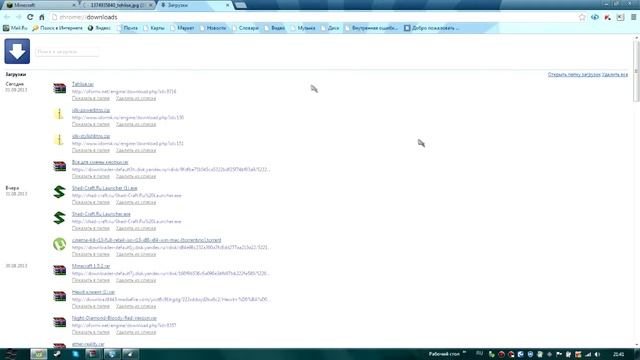Click the downloads search field
This screenshot has height=360, width=640.
67,52
